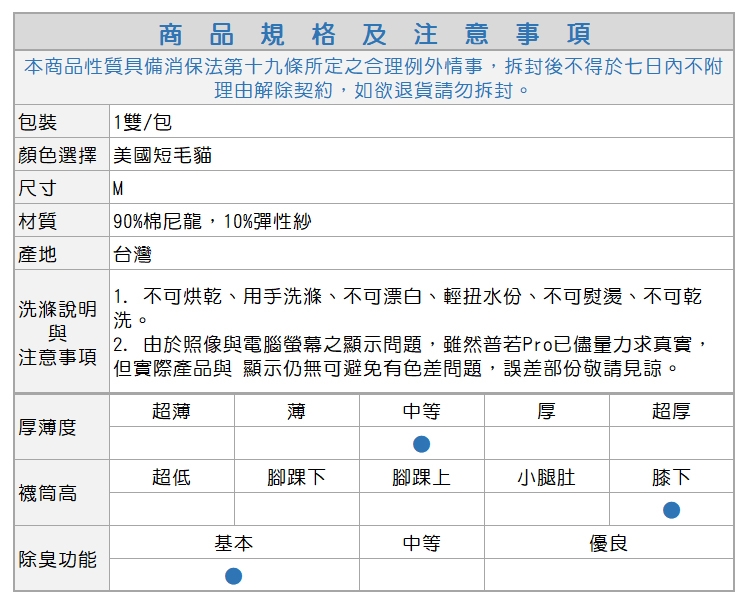Select the 包裝 row label
The image size is (750, 606).
pos(38,122)
